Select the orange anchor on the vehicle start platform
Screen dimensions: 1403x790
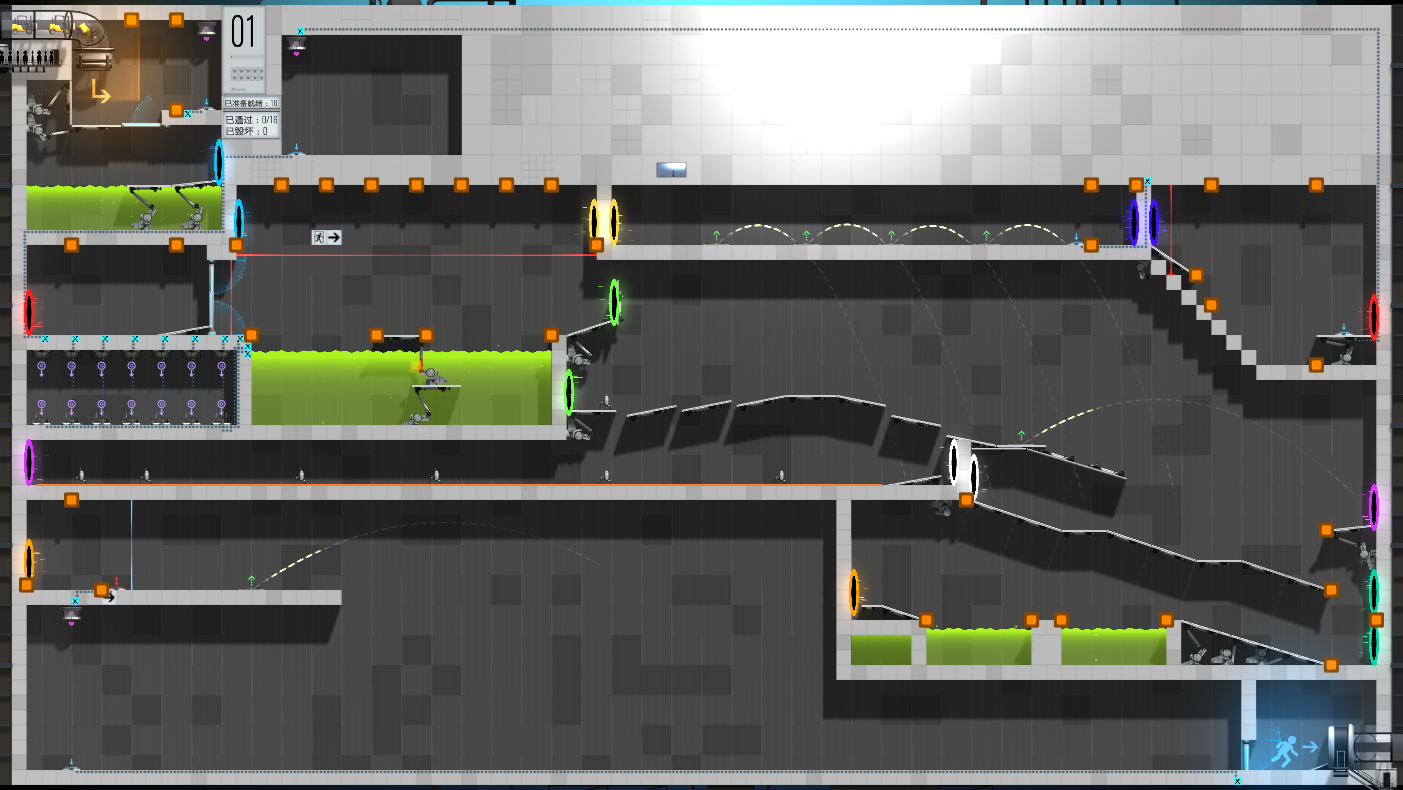176,110
